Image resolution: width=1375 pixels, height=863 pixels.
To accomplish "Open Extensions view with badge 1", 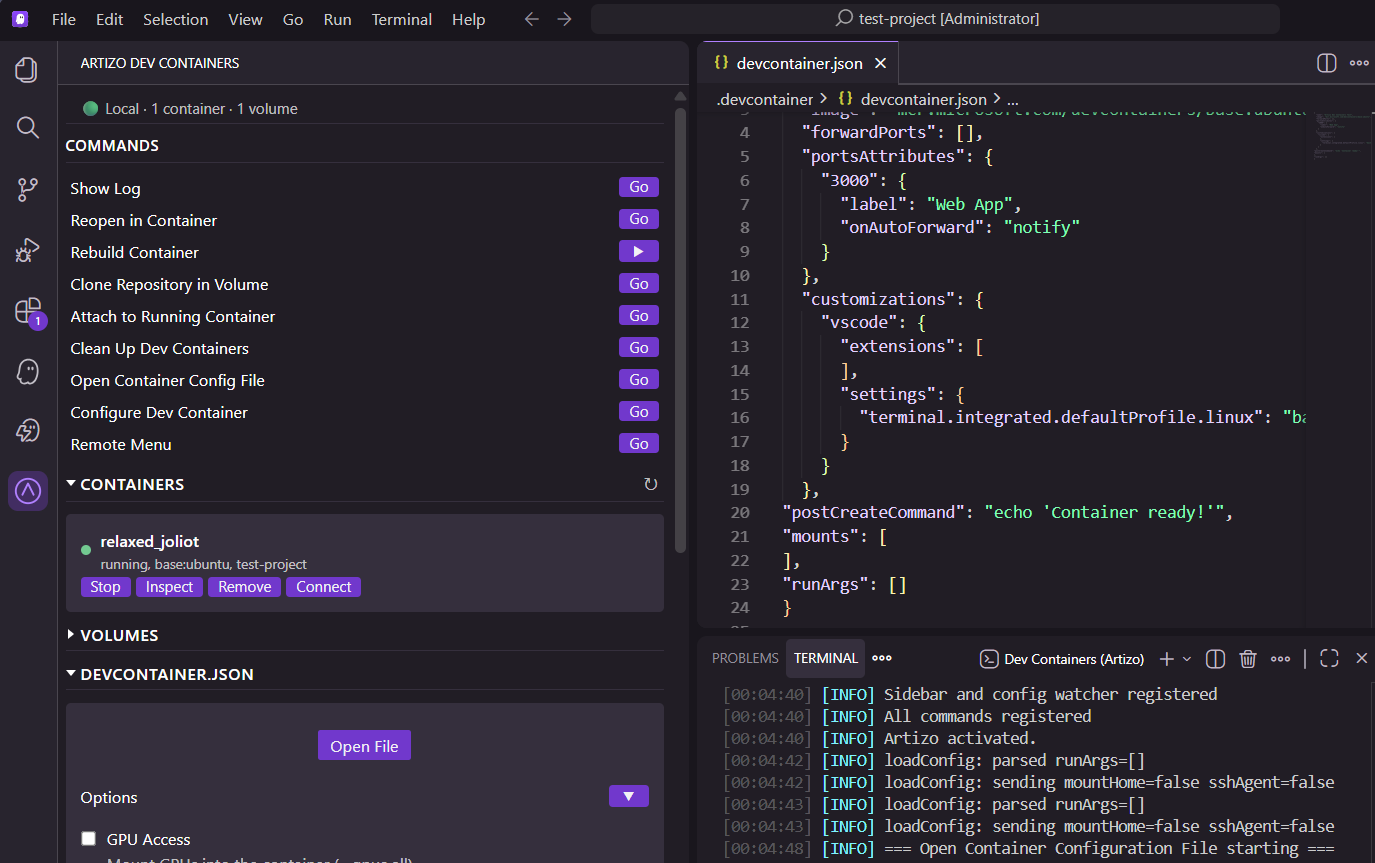I will (x=29, y=311).
